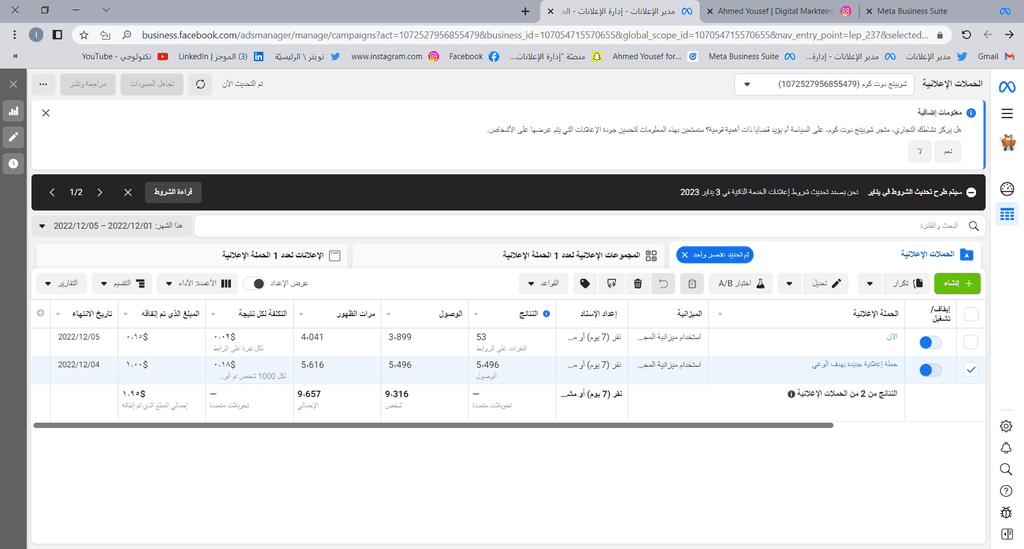Viewport: 1024px width, 549px height.
Task: Open the performance columns dropdown
Action: 199,283
